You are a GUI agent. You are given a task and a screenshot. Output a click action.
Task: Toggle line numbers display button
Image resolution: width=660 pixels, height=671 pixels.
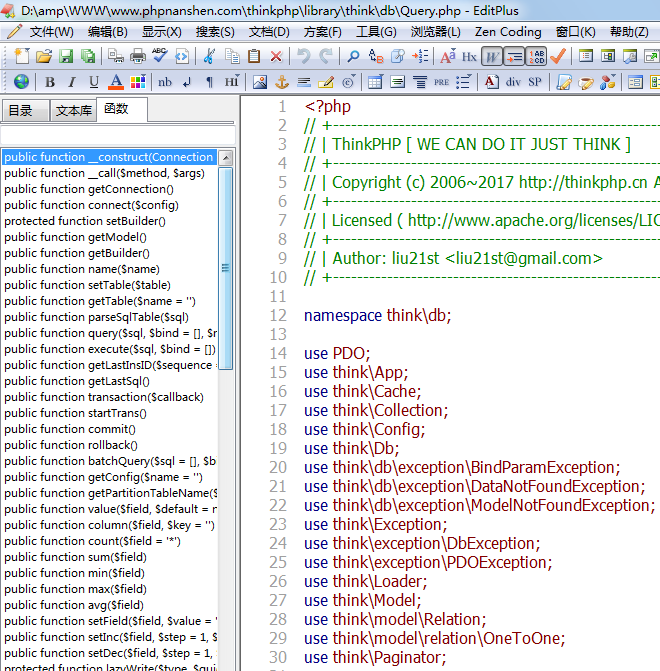click(x=536, y=56)
